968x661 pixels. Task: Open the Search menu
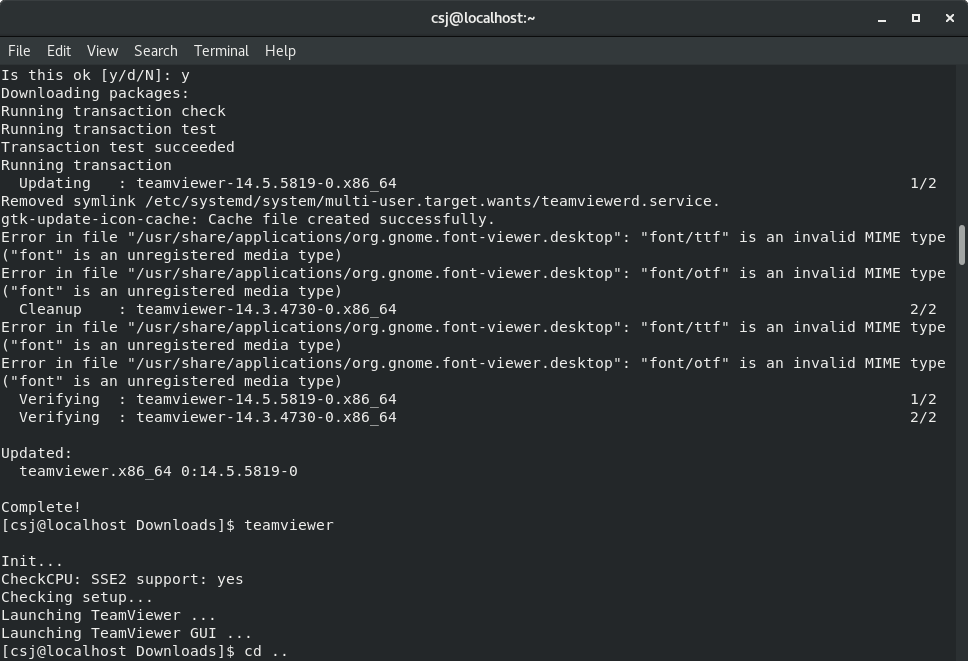coord(156,51)
